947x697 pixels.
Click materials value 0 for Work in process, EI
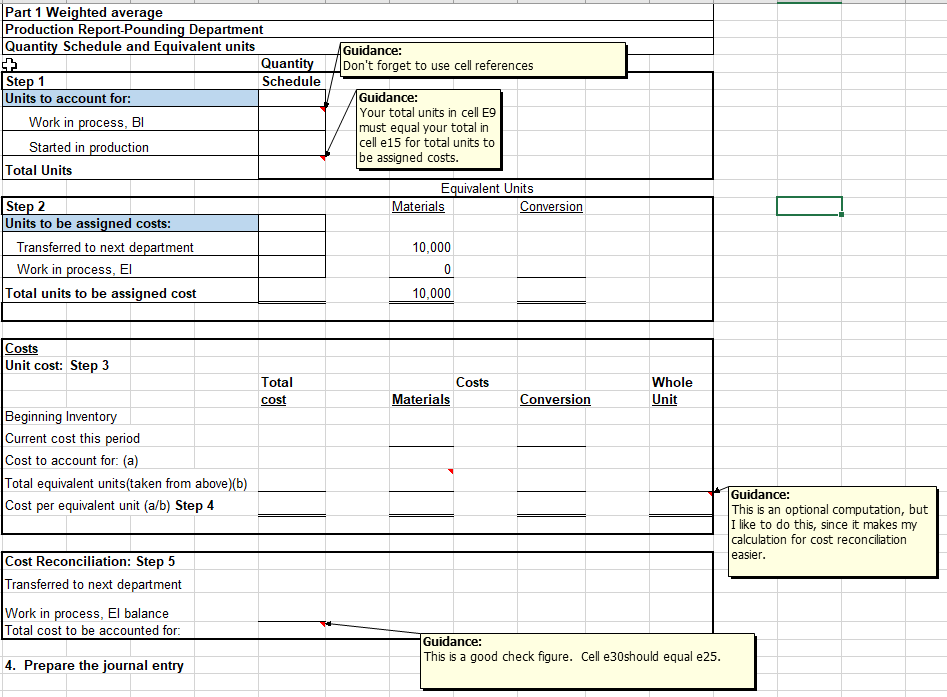(x=422, y=269)
